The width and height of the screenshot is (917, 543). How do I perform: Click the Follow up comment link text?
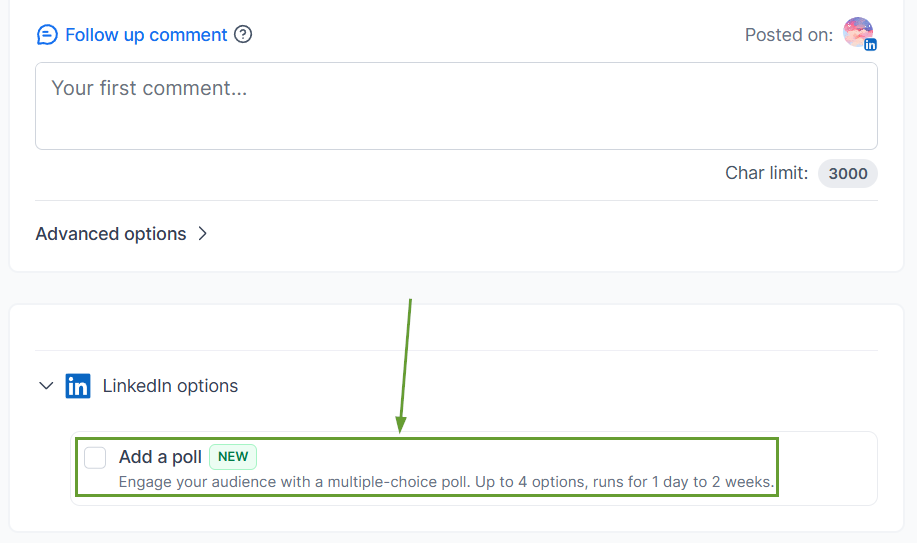click(x=146, y=35)
